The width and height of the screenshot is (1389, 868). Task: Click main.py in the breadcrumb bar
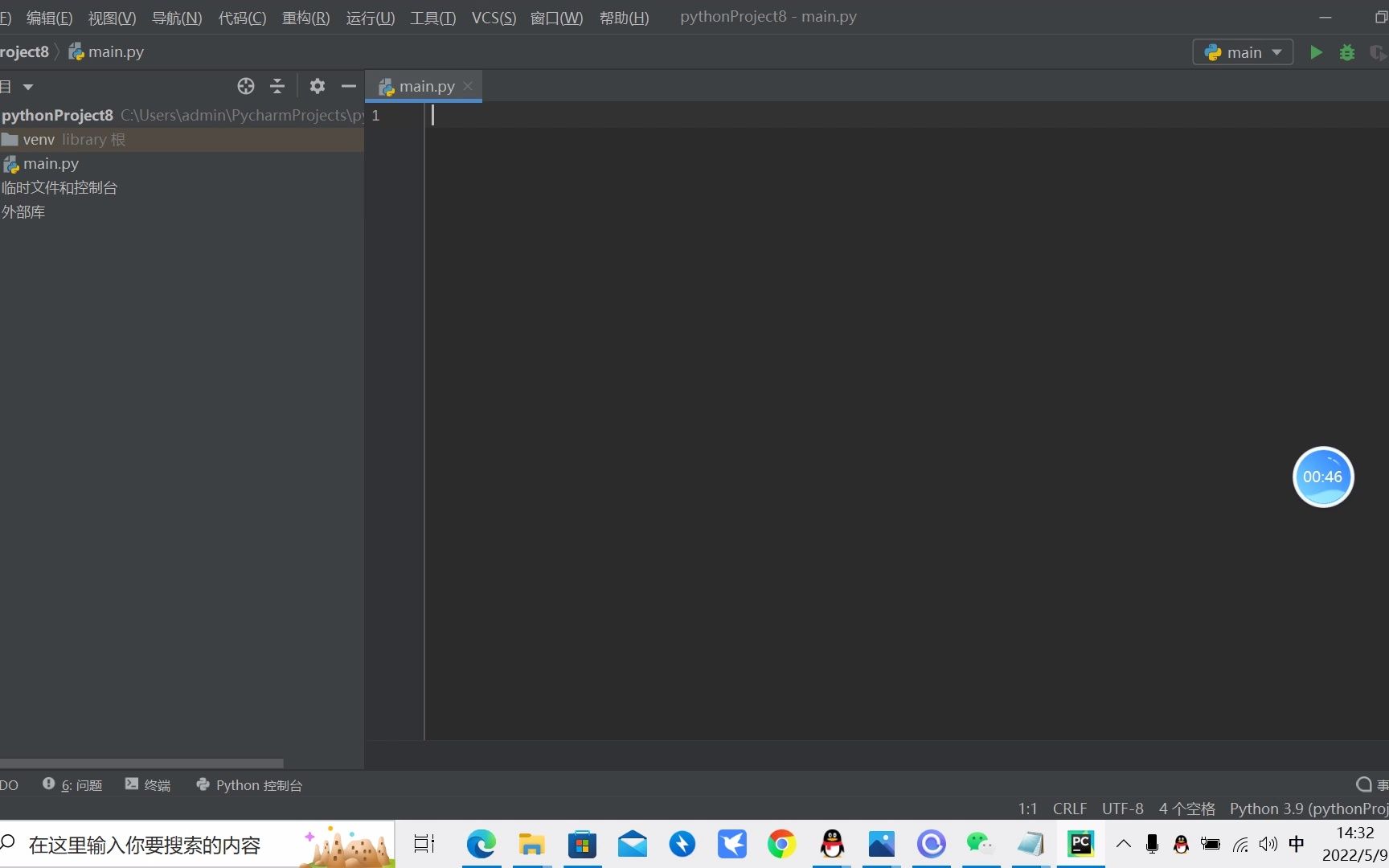(x=107, y=51)
